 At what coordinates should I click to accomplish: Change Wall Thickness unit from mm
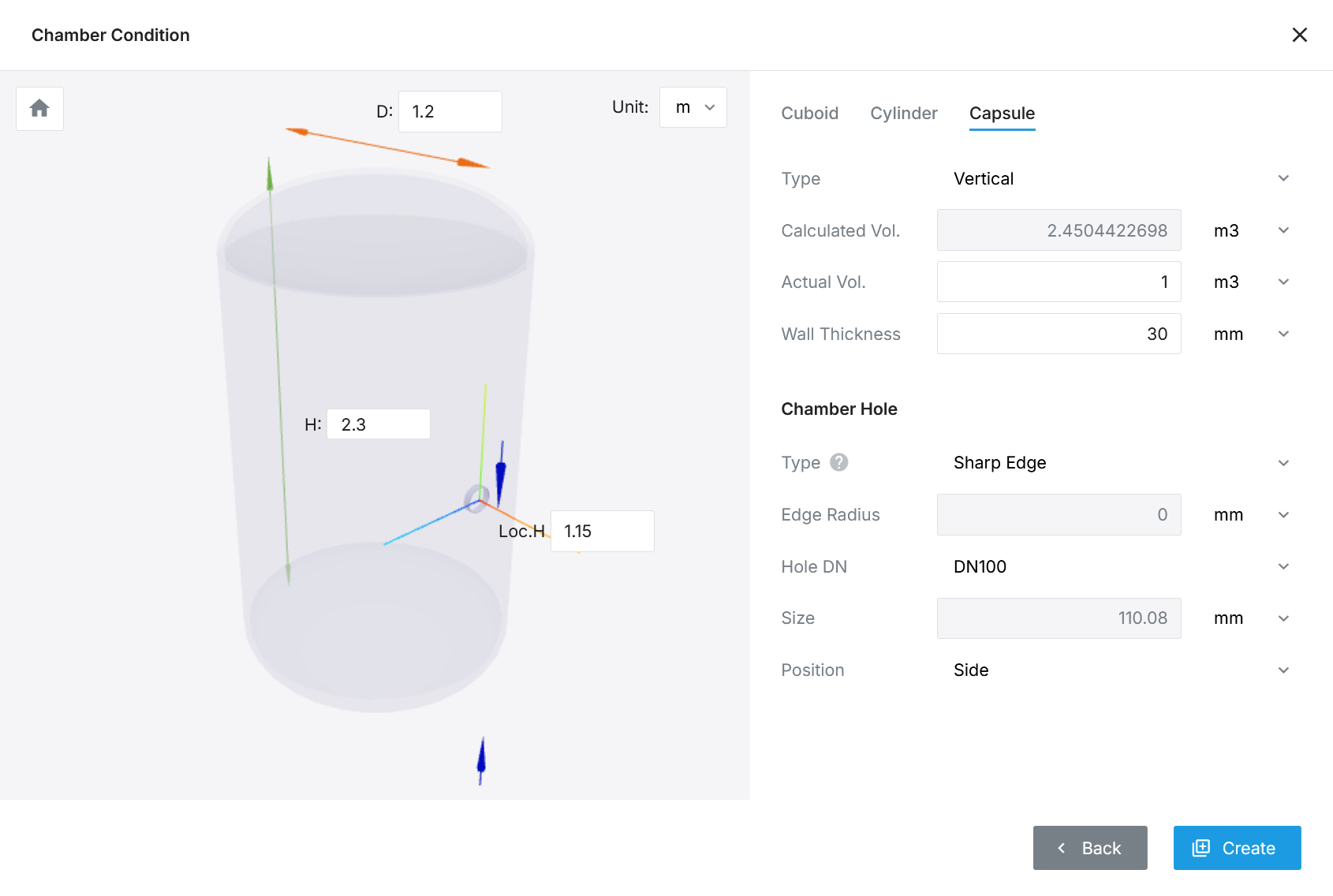pos(1251,334)
